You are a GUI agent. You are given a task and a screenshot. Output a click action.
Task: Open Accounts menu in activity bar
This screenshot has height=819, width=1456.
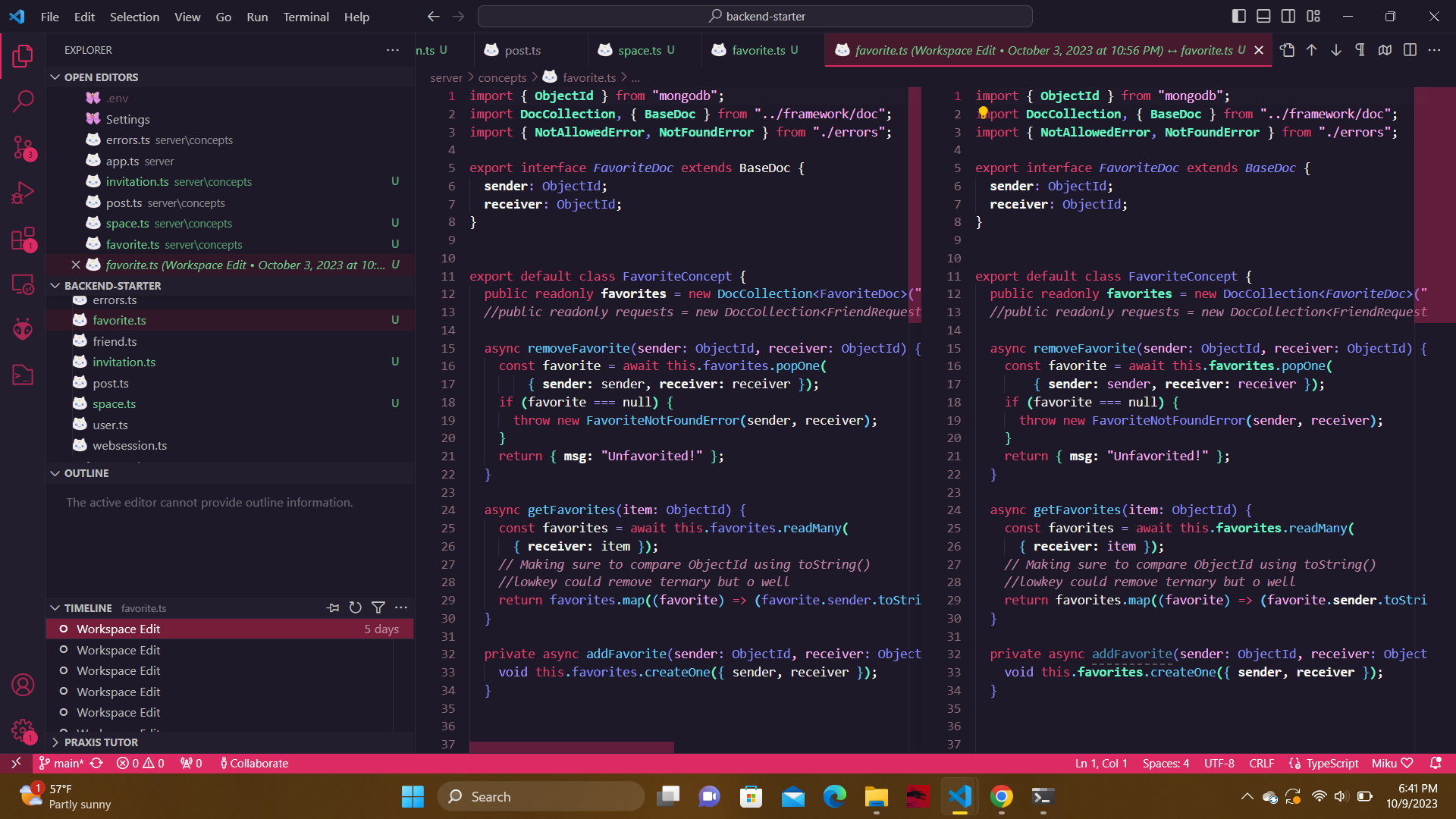pos(23,685)
